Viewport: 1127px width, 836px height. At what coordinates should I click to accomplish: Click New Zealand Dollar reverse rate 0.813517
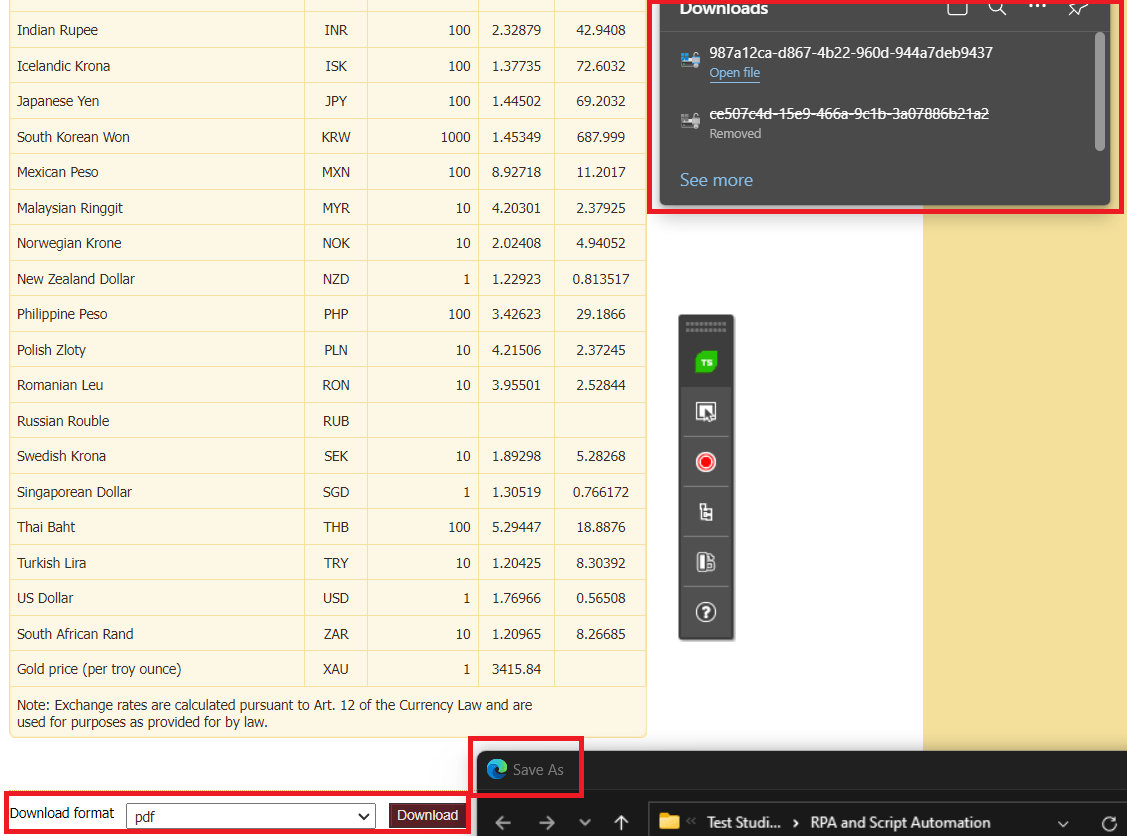[601, 279]
